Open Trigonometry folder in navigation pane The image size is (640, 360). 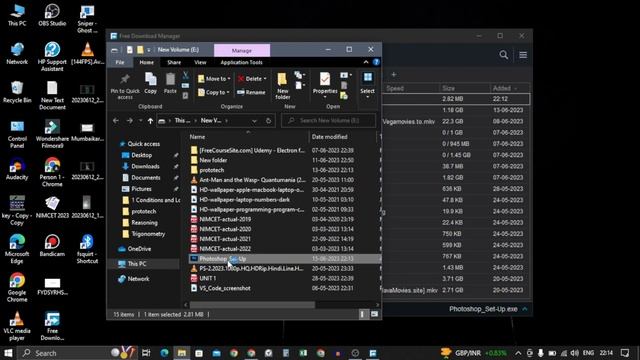(x=144, y=234)
